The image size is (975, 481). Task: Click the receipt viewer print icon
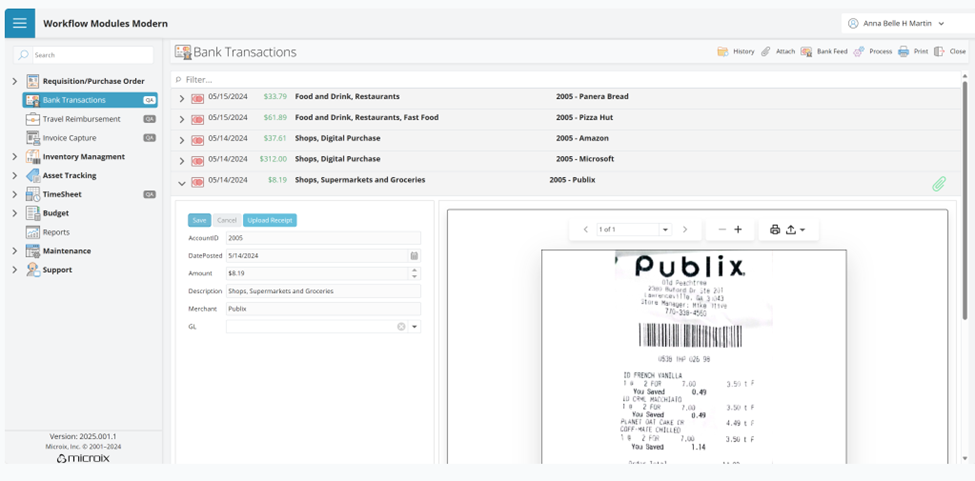tap(775, 229)
